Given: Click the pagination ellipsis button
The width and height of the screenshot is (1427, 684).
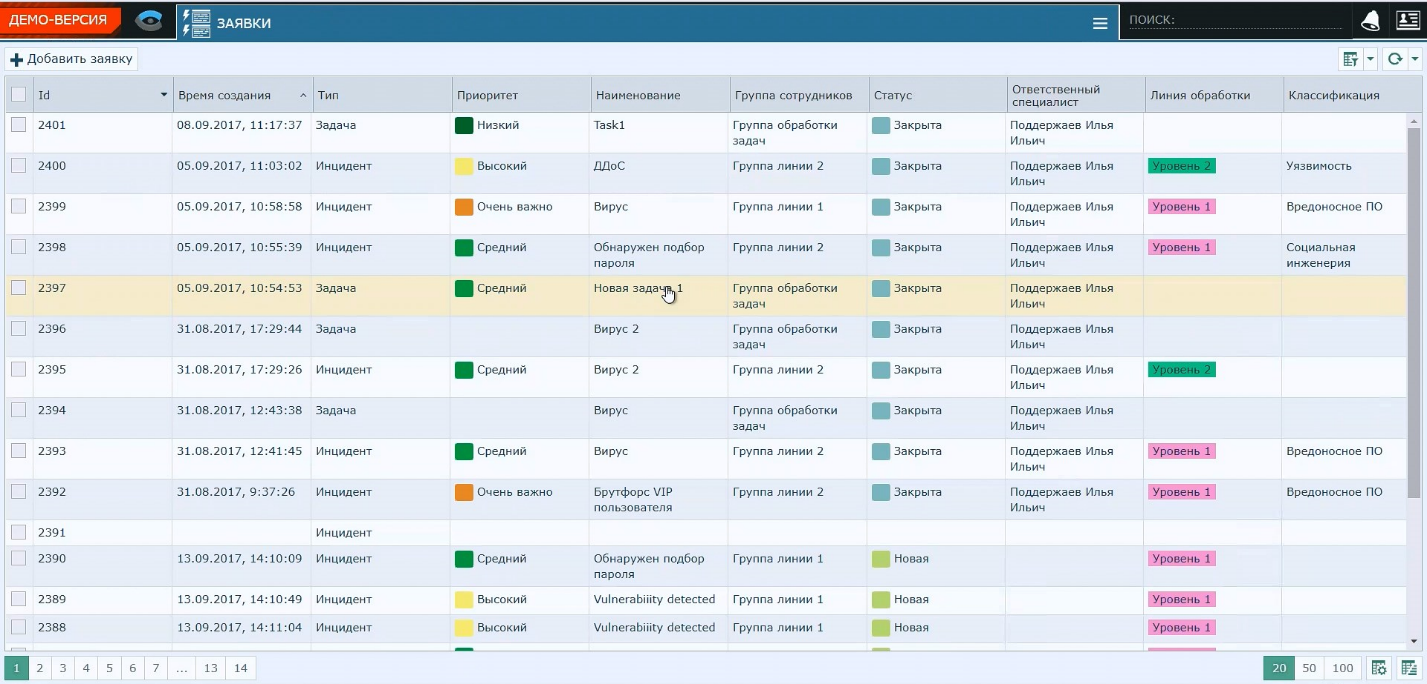Looking at the screenshot, I should [x=181, y=668].
